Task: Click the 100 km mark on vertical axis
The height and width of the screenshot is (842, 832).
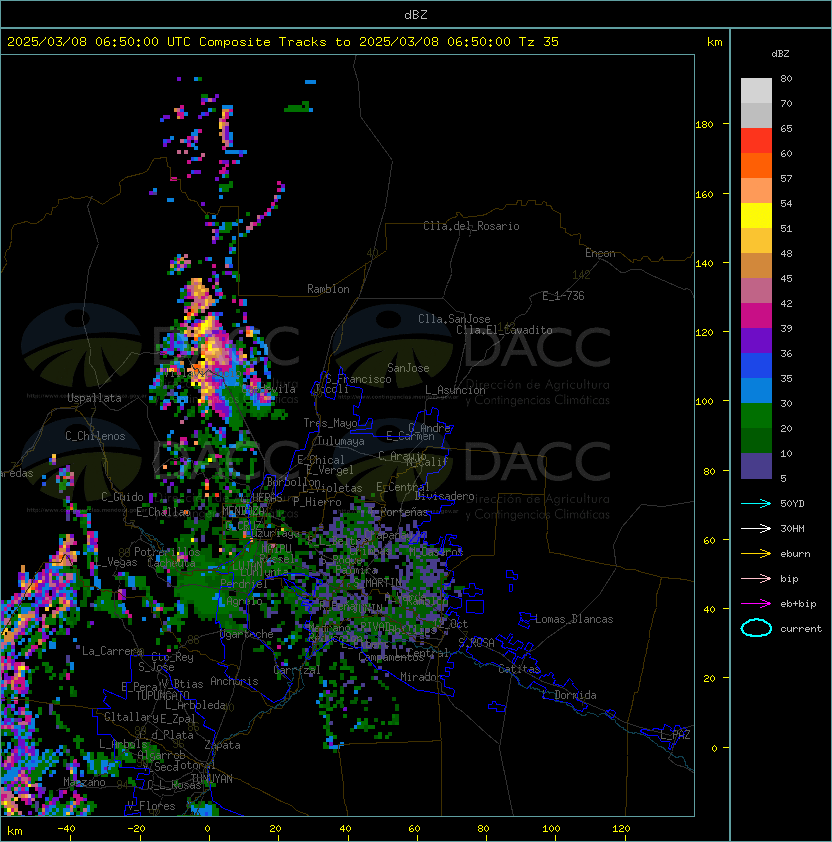Action: click(704, 402)
